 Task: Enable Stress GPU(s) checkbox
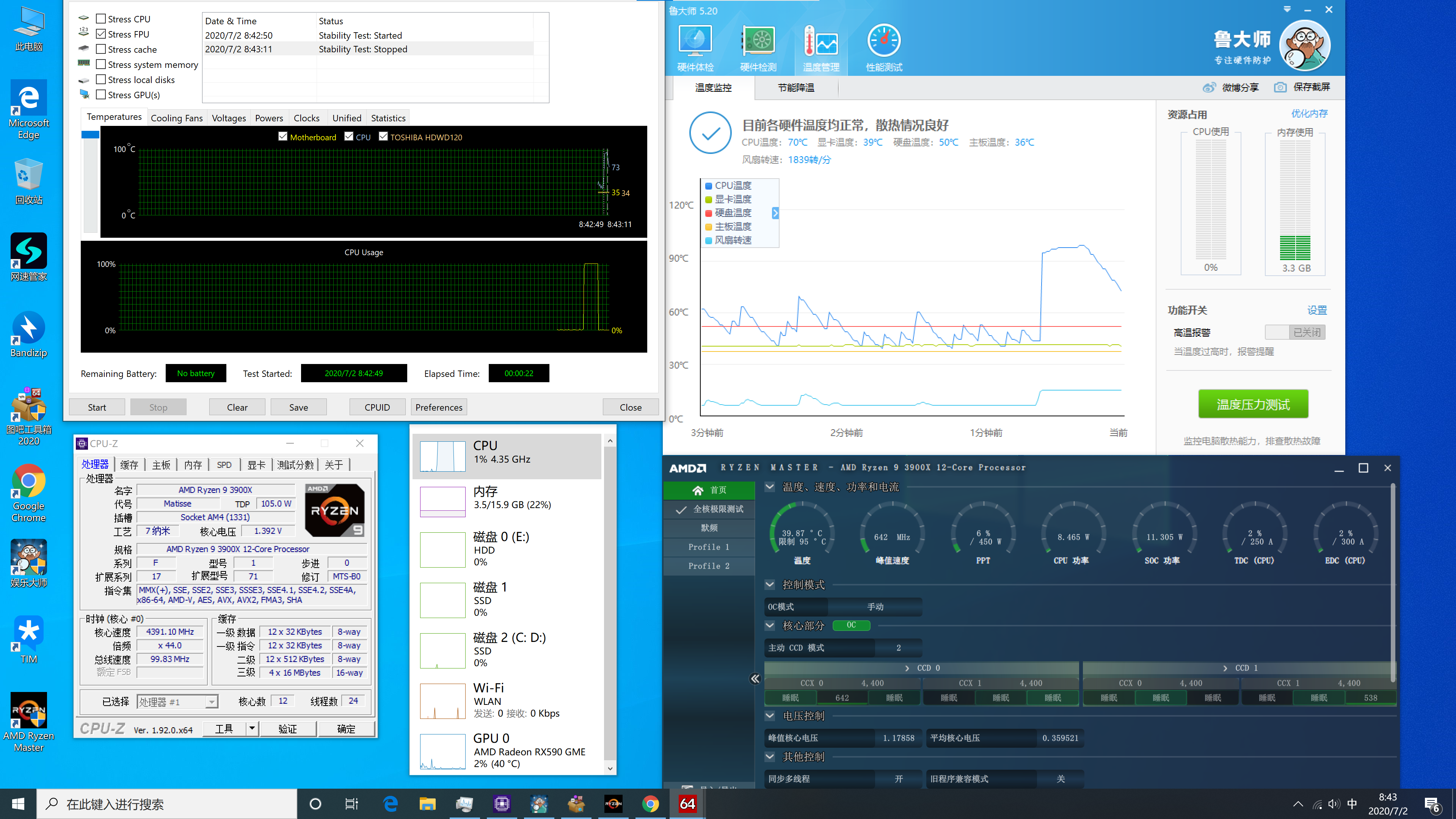click(101, 95)
